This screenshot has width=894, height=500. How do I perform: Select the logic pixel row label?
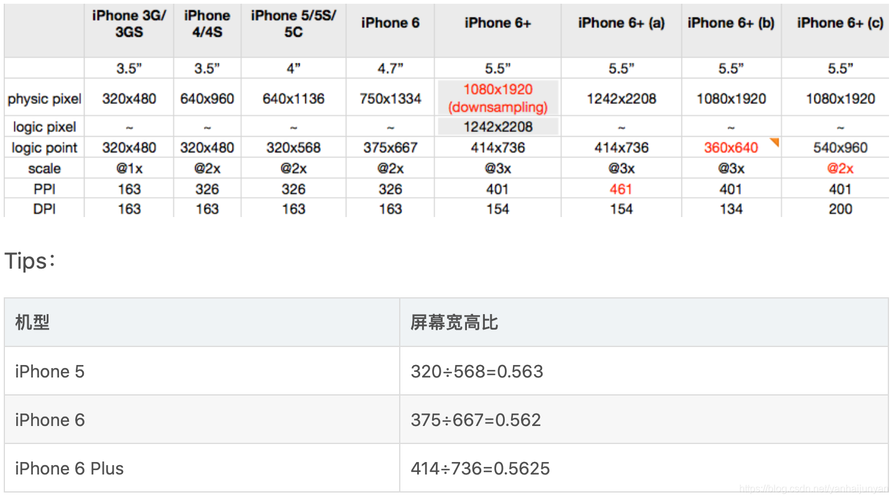click(44, 127)
